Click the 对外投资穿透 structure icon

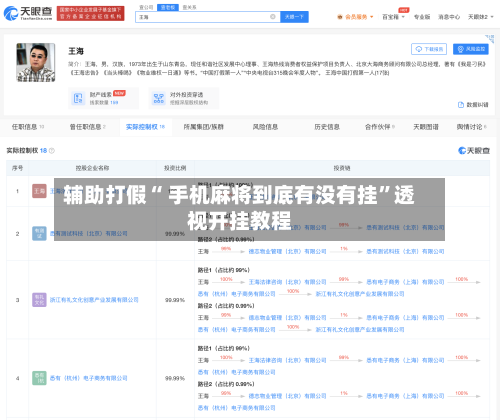click(x=159, y=98)
